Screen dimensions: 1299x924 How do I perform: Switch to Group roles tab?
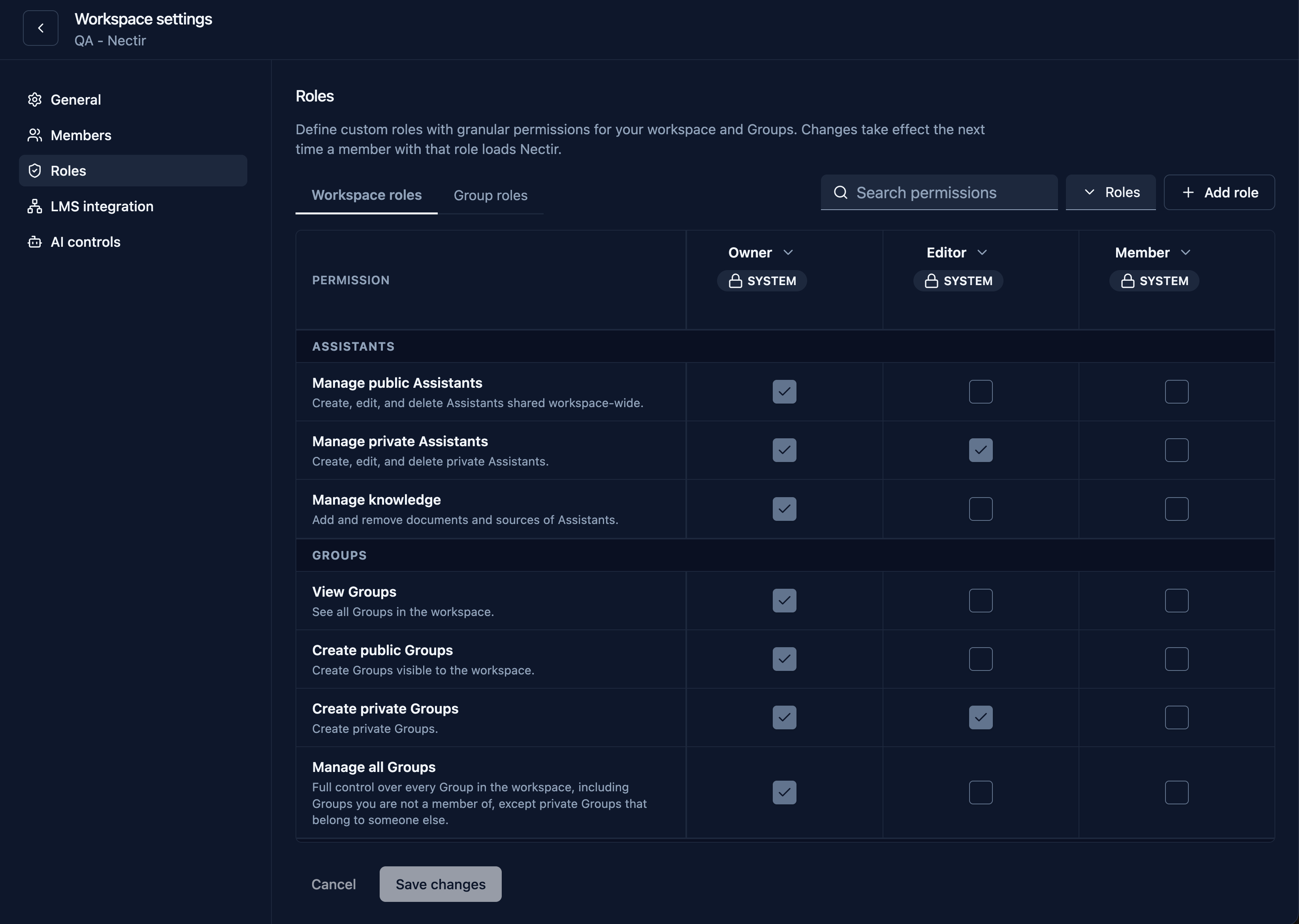point(491,195)
